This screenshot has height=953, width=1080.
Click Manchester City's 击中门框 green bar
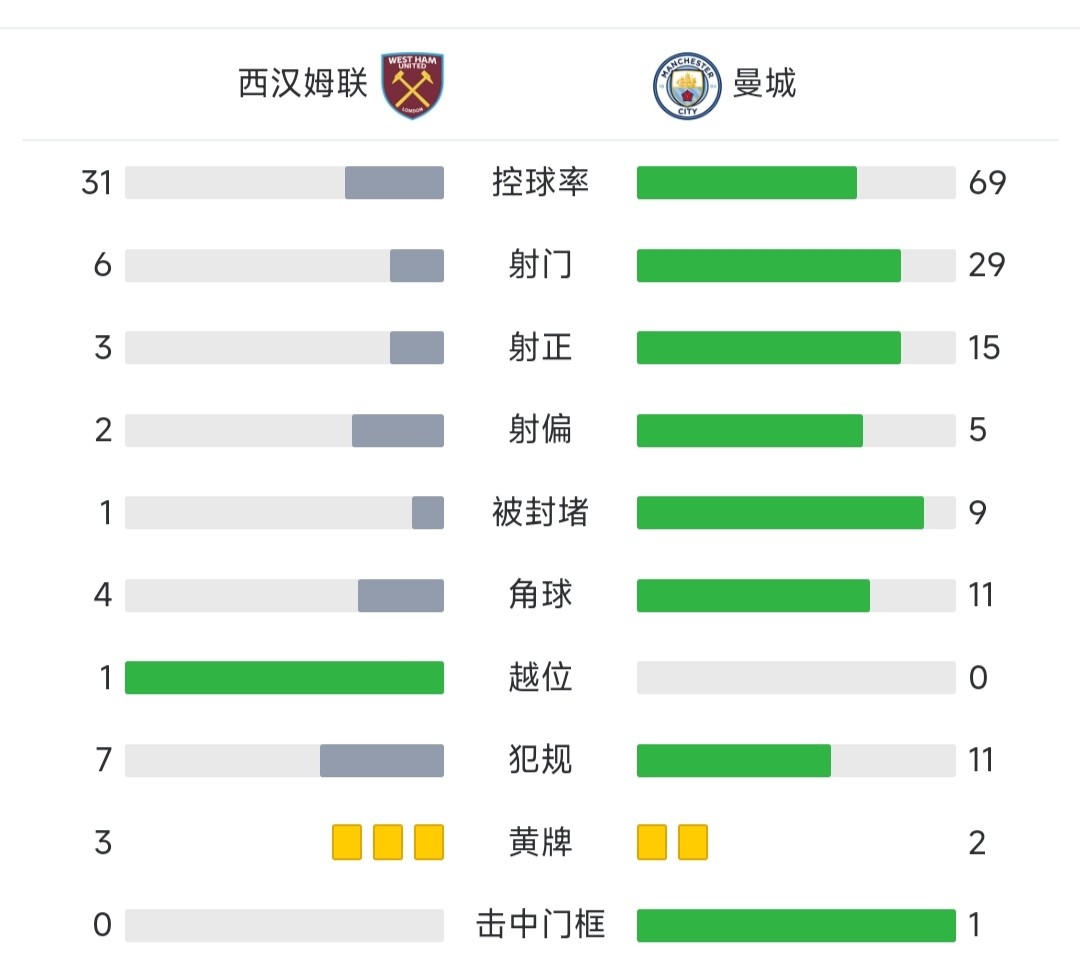click(796, 925)
